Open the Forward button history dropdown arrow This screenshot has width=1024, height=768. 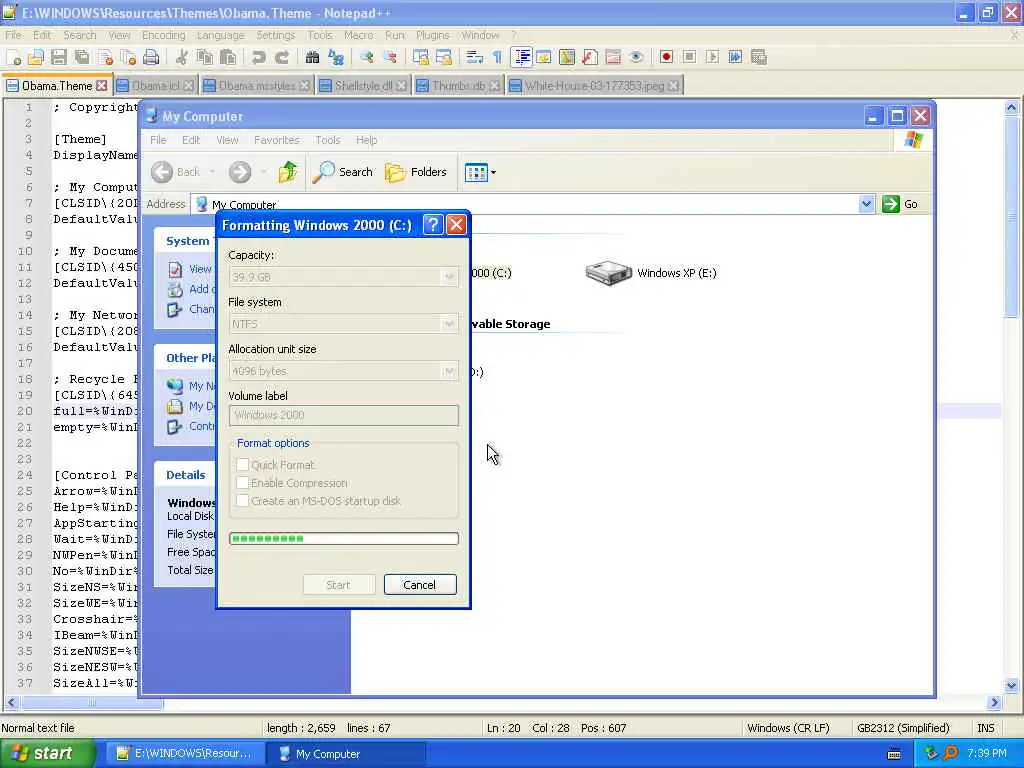tap(263, 172)
